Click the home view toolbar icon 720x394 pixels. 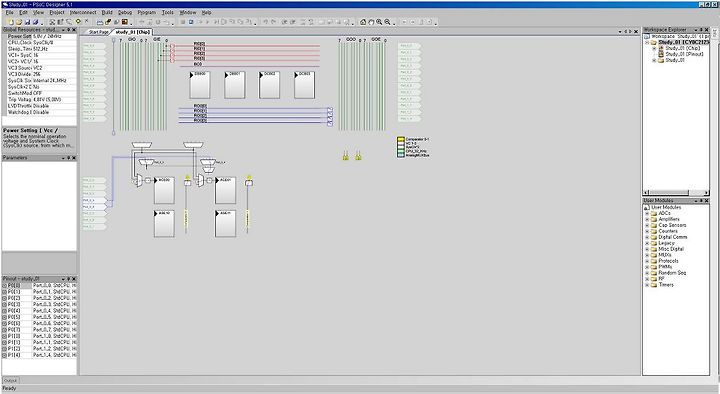click(x=363, y=22)
